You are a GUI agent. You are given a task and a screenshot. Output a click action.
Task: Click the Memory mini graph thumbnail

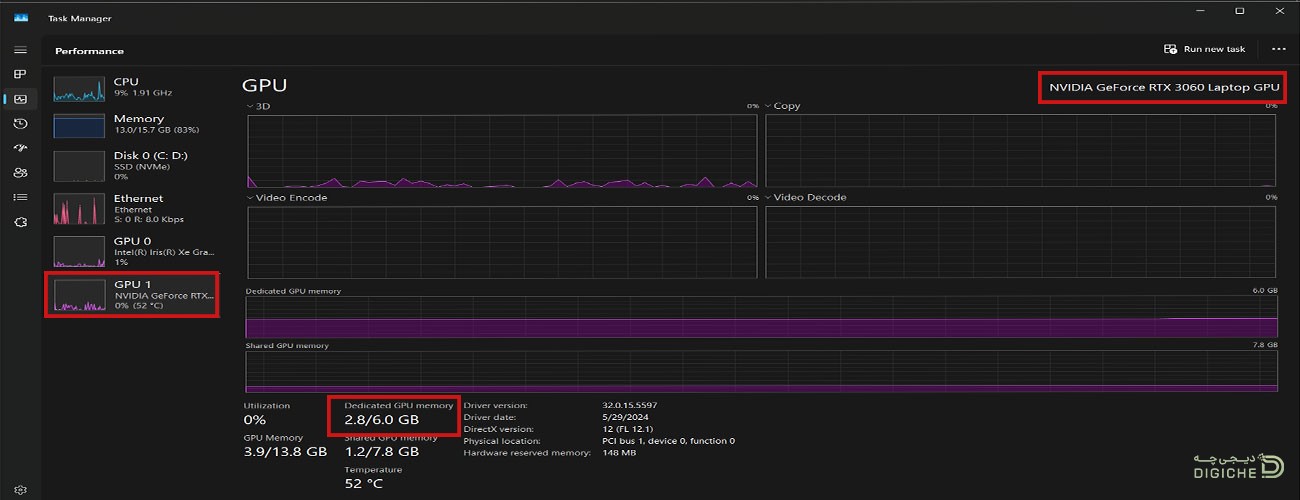(79, 126)
